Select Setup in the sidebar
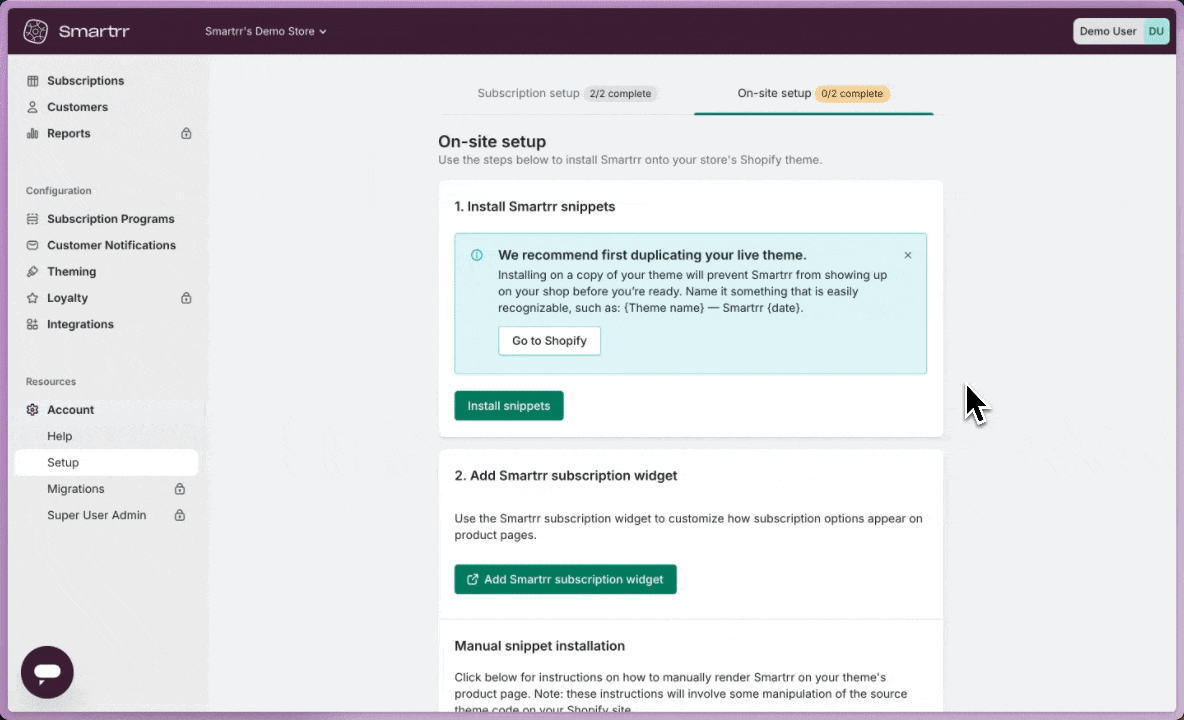Viewport: 1184px width, 720px height. [106, 463]
